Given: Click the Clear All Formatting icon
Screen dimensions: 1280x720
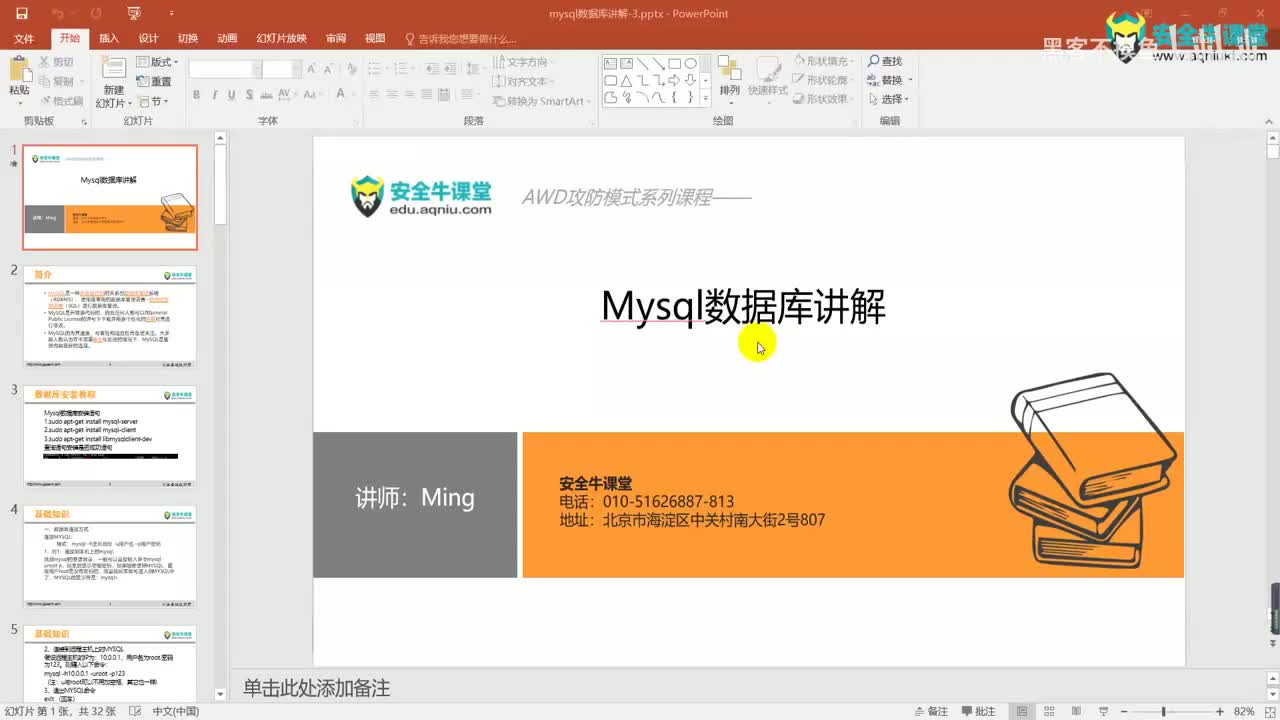Looking at the screenshot, I should (352, 69).
